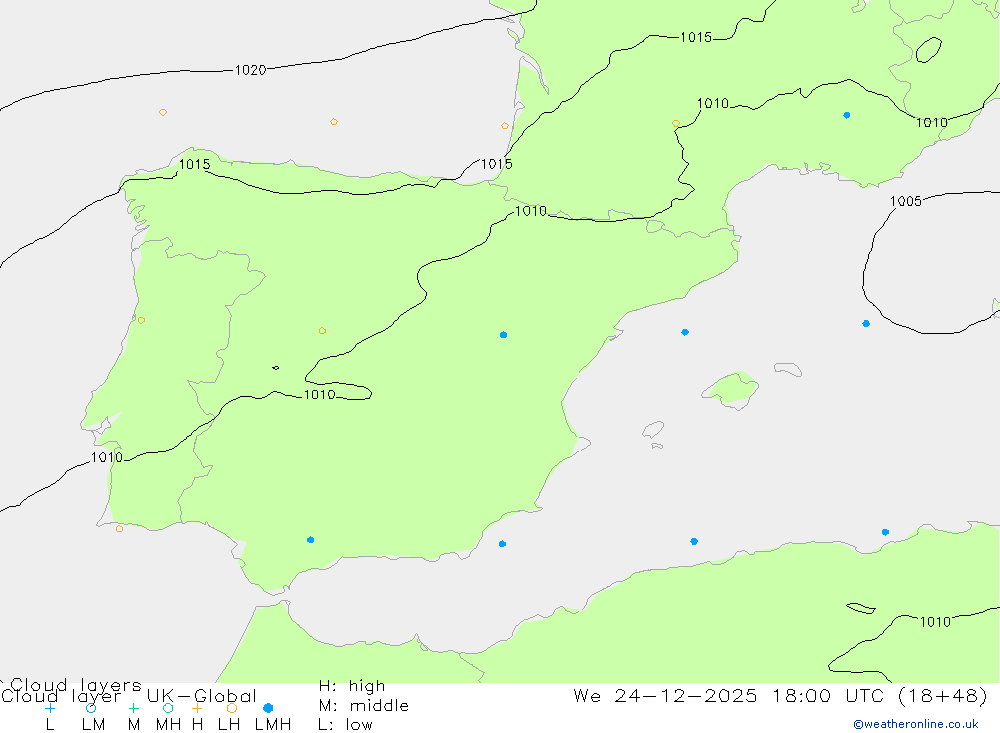Image resolution: width=1000 pixels, height=733 pixels.
Task: Click the 'LM' legend label
Action: pyautogui.click(x=94, y=725)
